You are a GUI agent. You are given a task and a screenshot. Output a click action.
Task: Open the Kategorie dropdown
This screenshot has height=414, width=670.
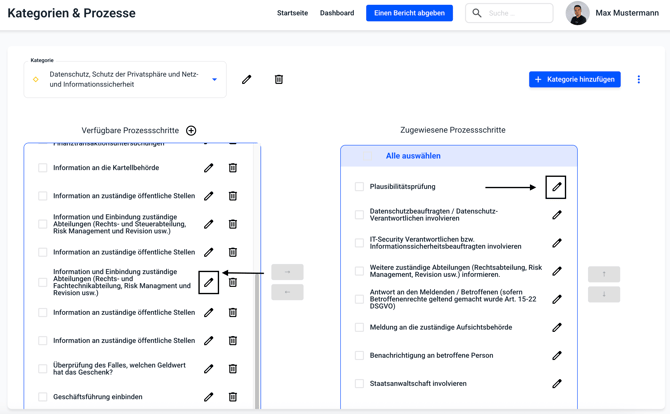pyautogui.click(x=214, y=79)
